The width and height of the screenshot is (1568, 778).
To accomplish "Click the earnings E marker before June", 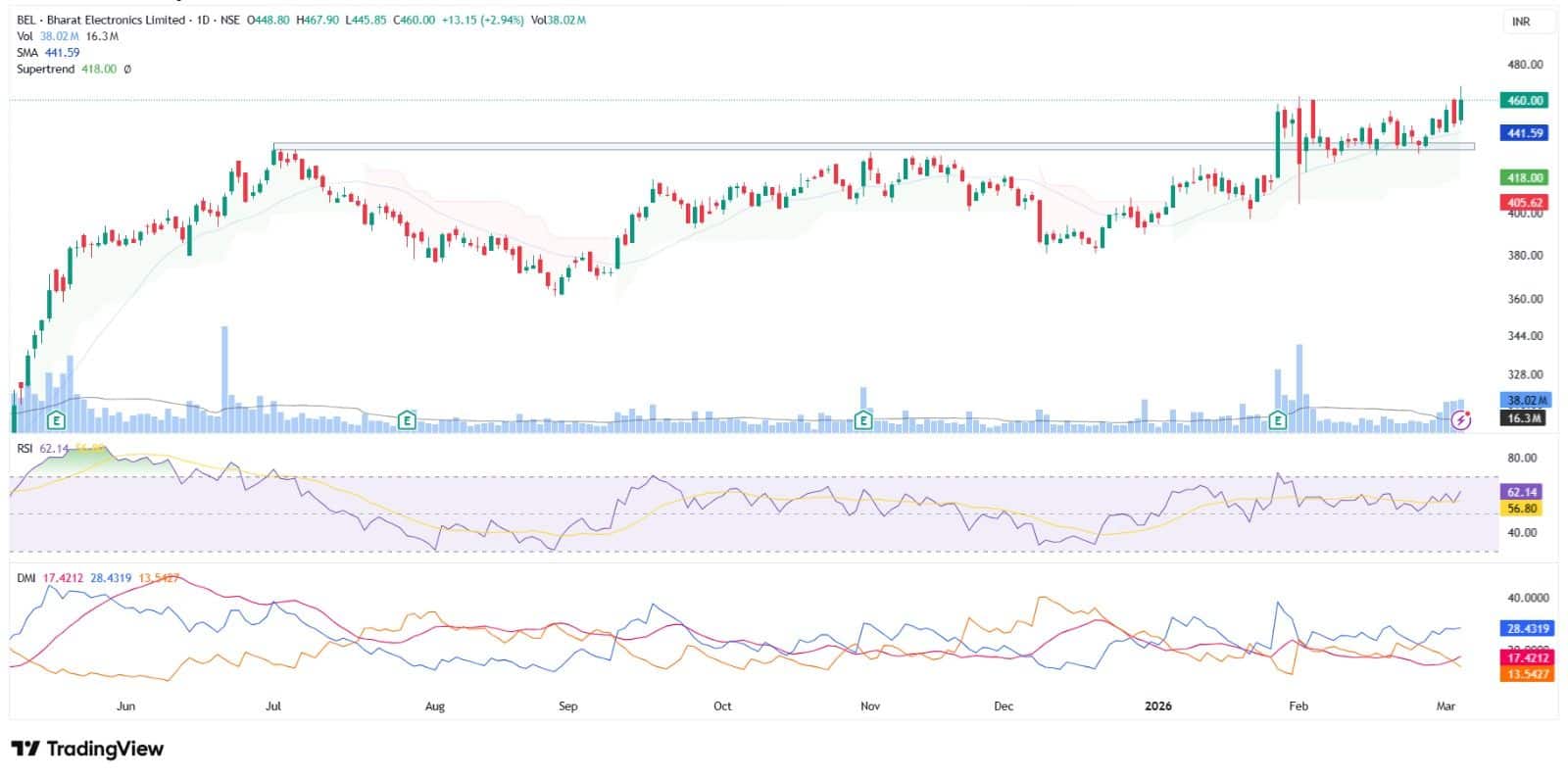I will tap(57, 421).
